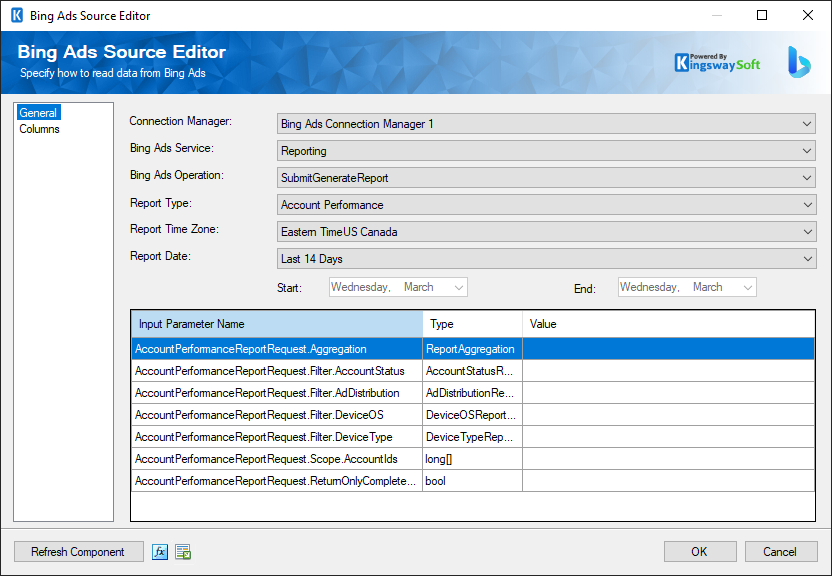
Task: Click the KingswaySoft logo in the banner
Action: [717, 63]
